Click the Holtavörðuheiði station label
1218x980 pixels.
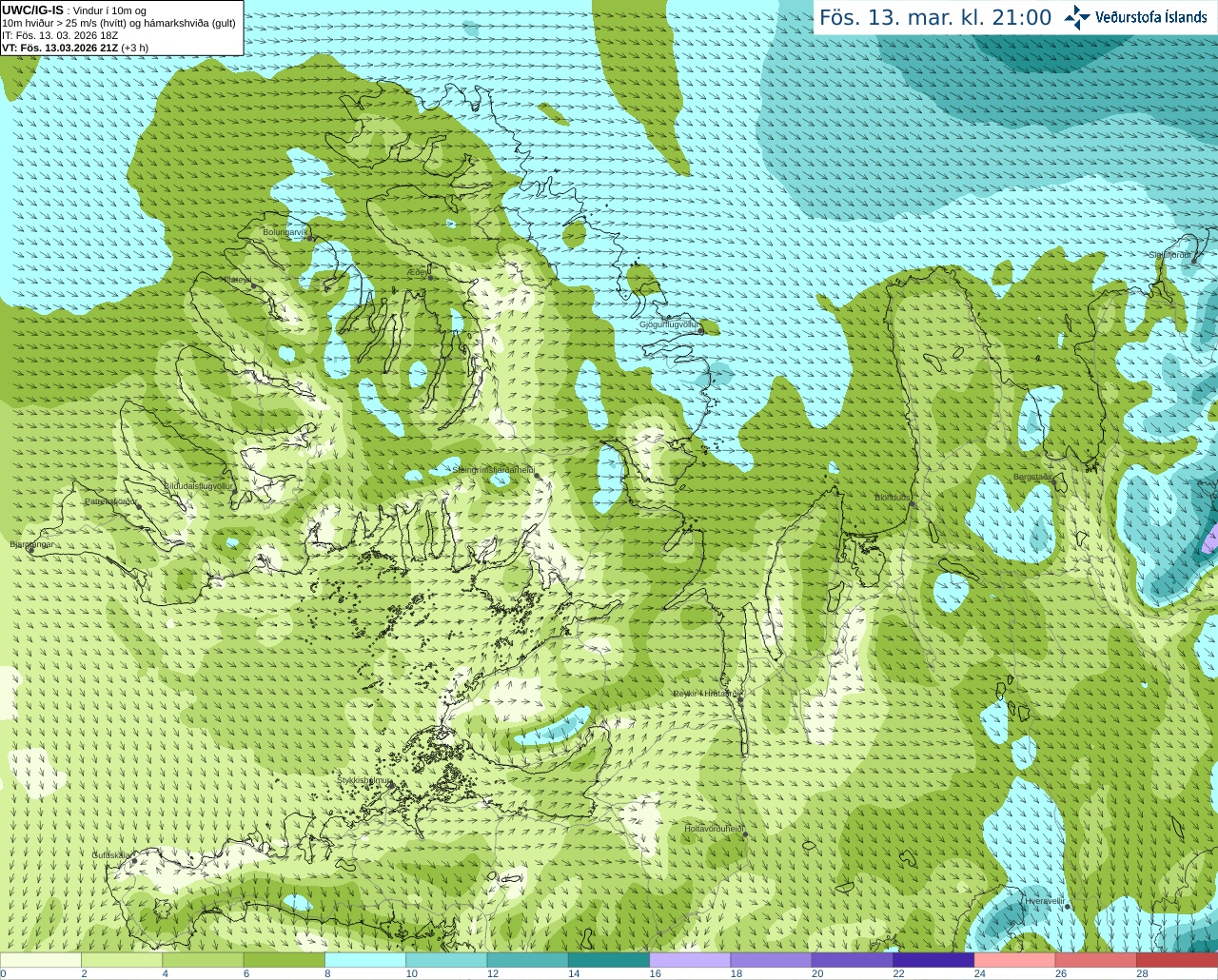(714, 829)
